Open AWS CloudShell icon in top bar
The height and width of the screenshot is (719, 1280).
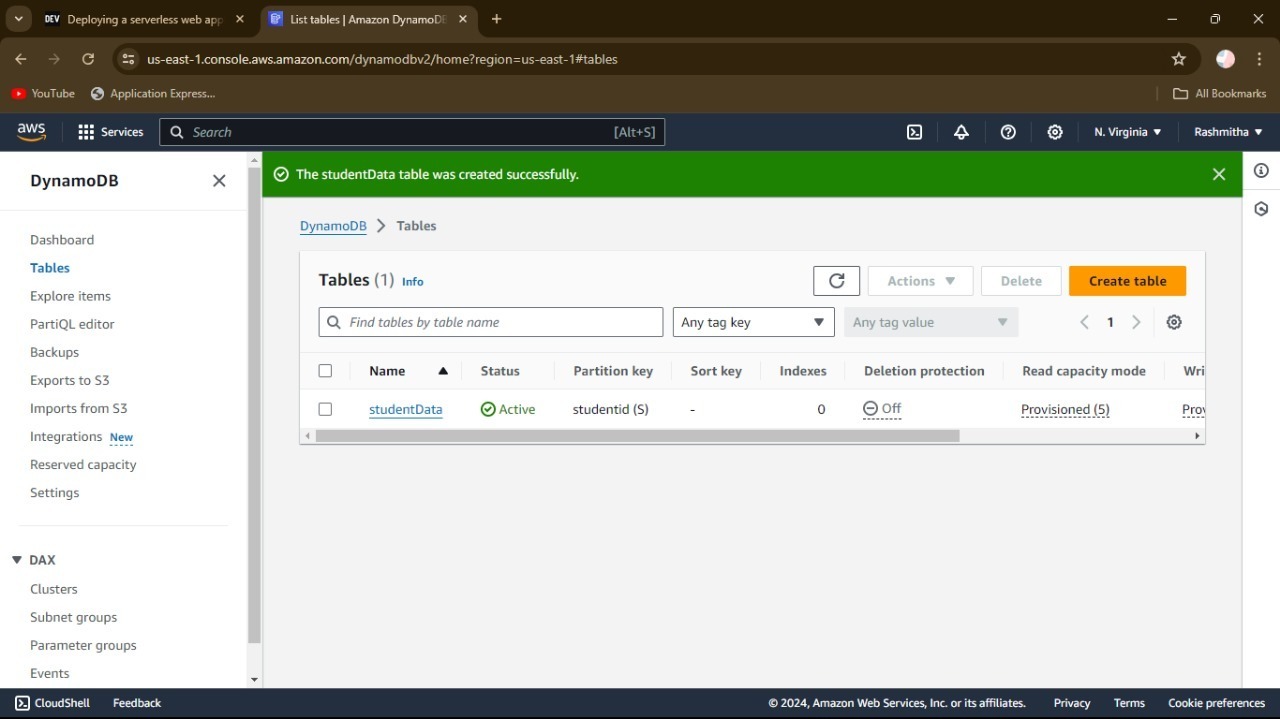pos(914,132)
